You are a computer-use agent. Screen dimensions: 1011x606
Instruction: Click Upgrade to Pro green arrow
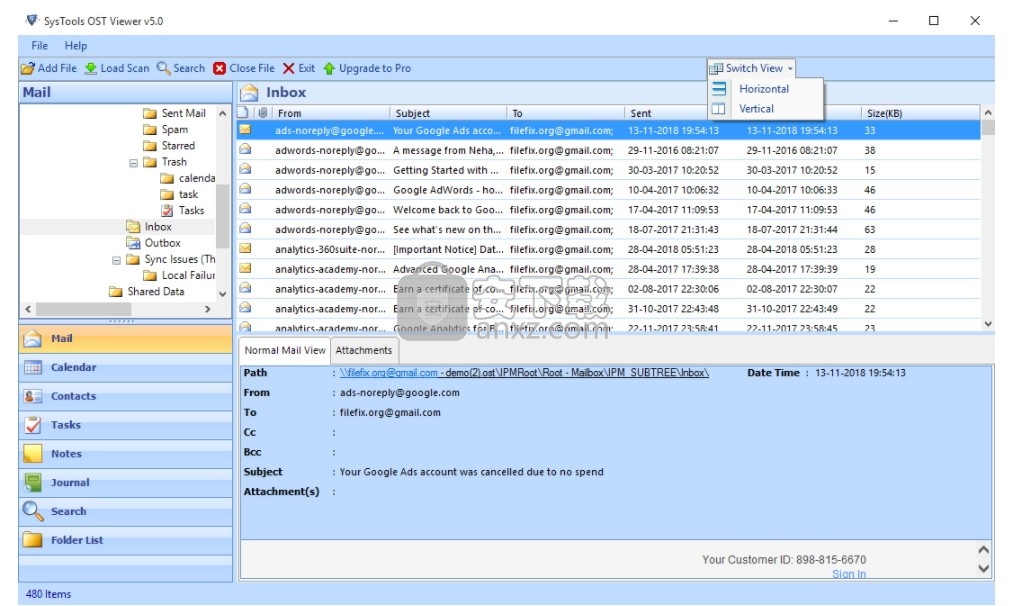click(x=329, y=68)
